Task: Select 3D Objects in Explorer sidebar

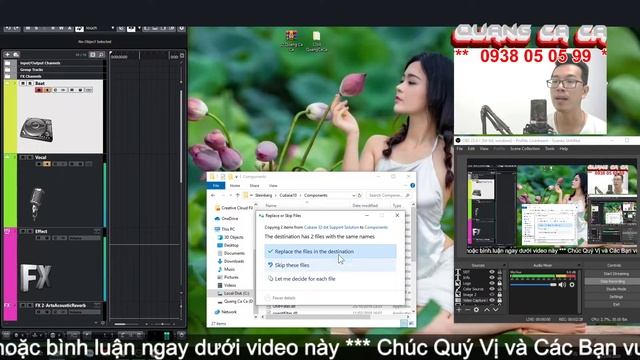Action: [231, 237]
